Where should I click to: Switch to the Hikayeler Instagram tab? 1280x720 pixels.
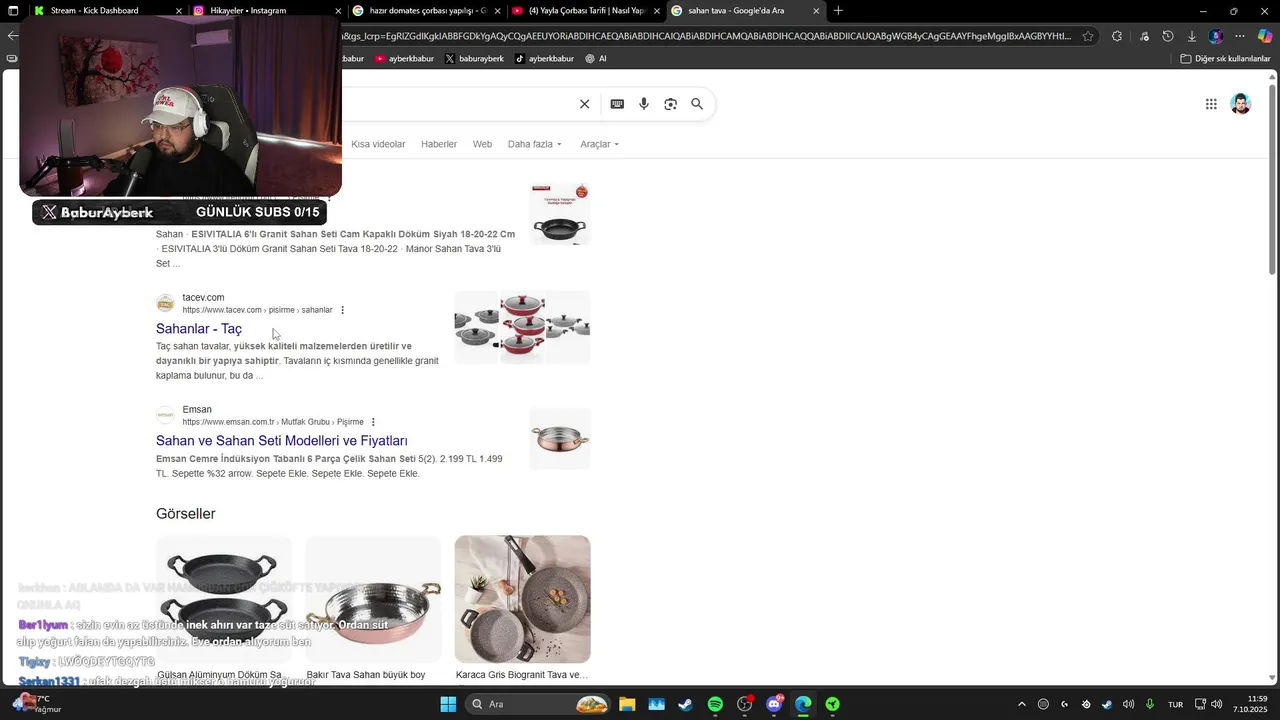pos(266,10)
